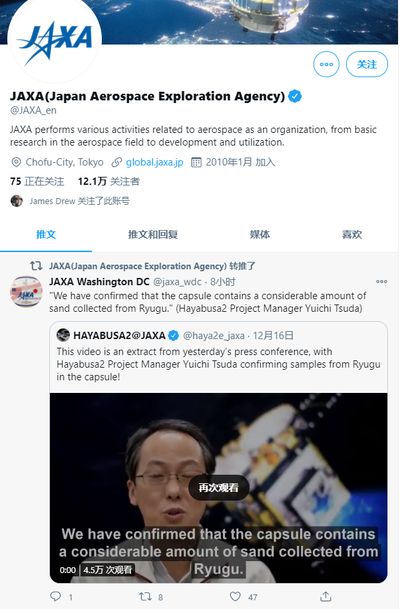Viewport: 400px width, 609px height.
Task: Open the @haya2e_jaxa quoted account
Action: pyautogui.click(x=214, y=335)
